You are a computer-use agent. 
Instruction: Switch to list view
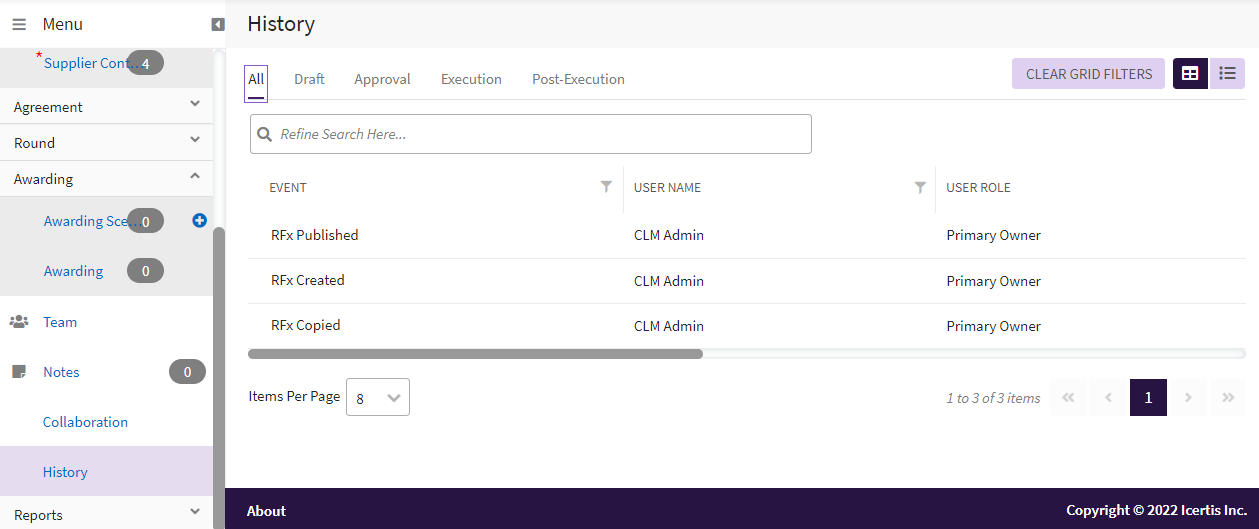(1227, 73)
